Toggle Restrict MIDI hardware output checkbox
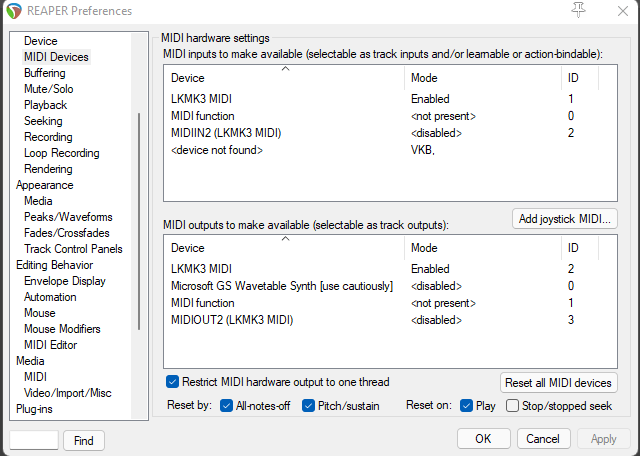The image size is (640, 456). [173, 382]
